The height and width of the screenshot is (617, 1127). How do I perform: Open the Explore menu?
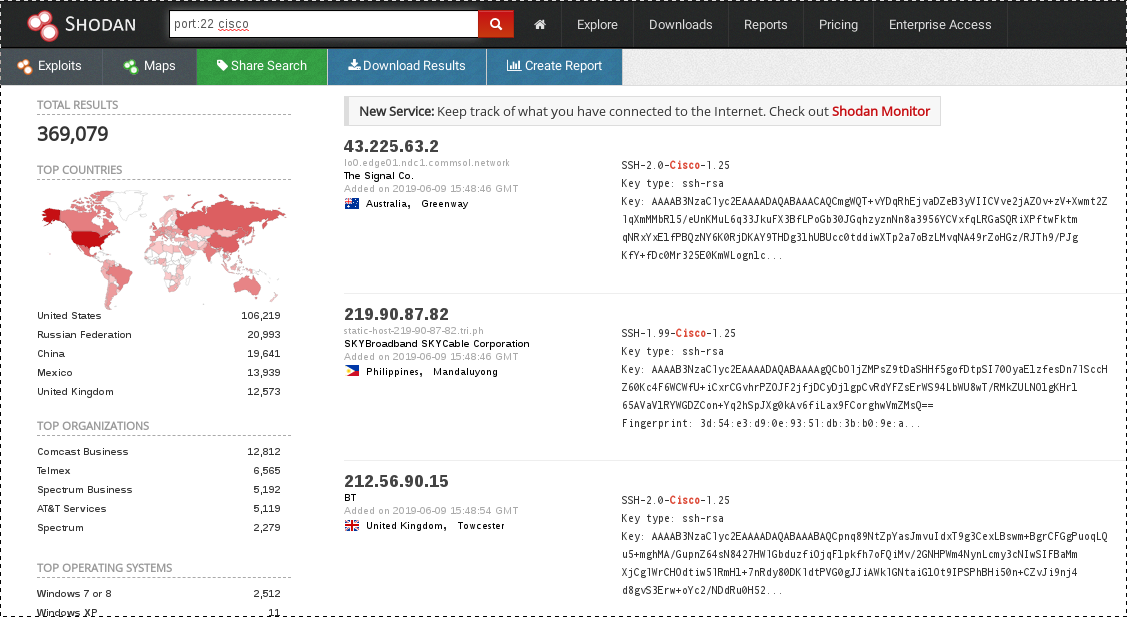(597, 24)
